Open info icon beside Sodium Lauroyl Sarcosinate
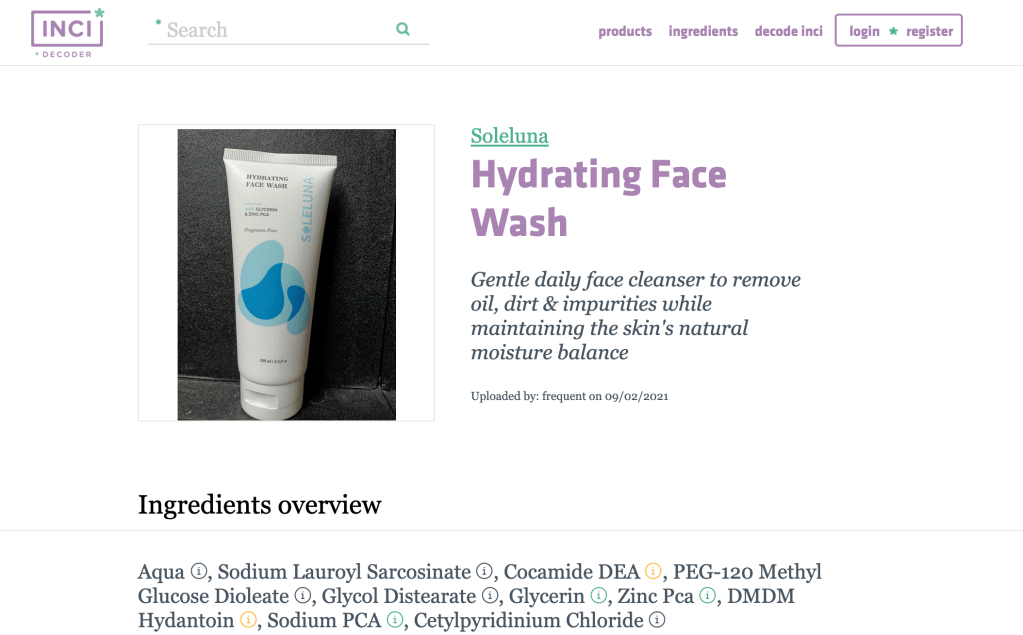This screenshot has height=635, width=1023. tap(484, 571)
